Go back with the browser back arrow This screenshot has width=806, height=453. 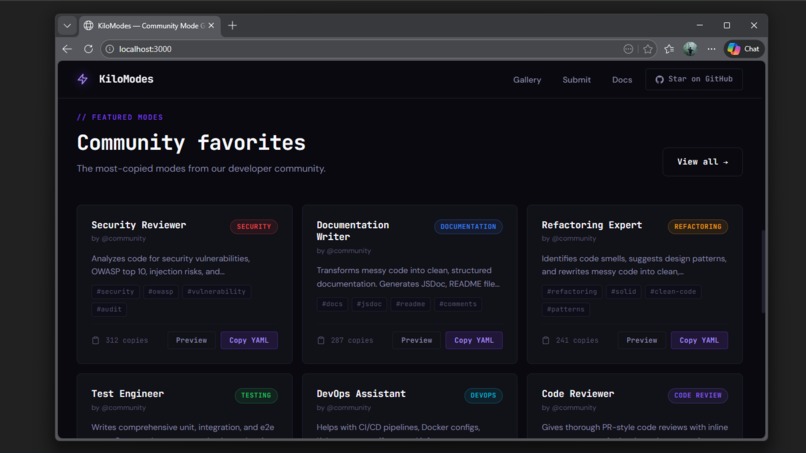point(67,49)
